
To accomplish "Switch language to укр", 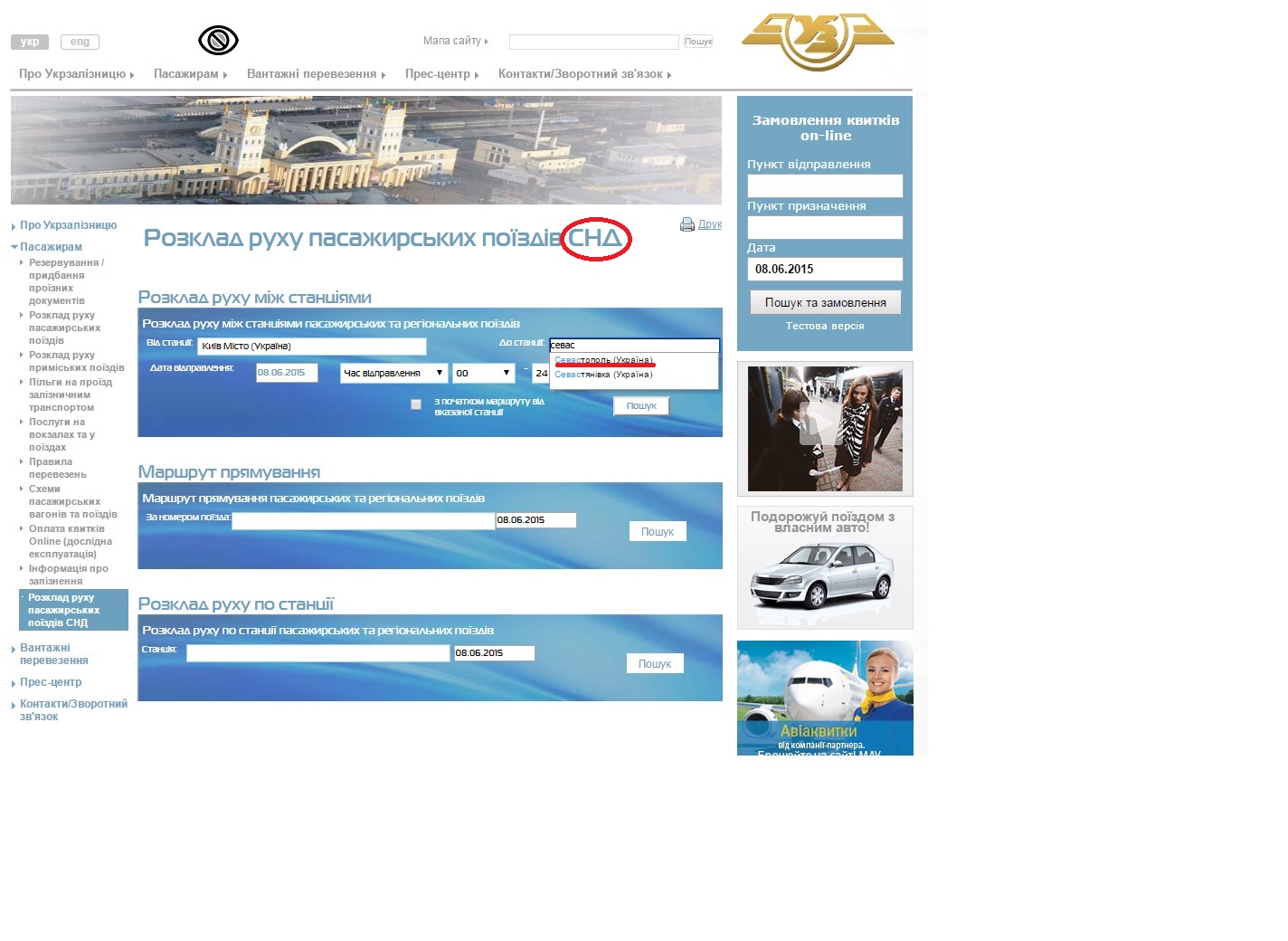I will point(30,42).
